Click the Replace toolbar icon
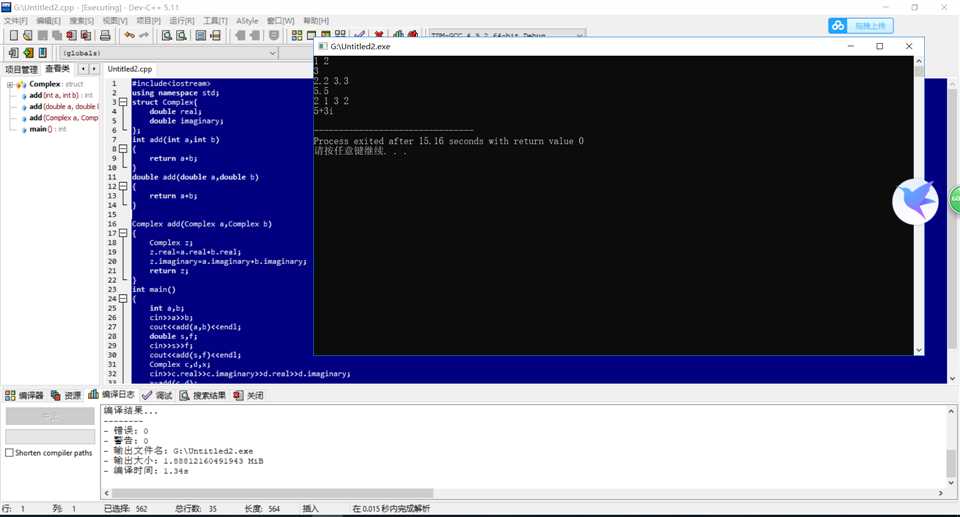 click(181, 36)
